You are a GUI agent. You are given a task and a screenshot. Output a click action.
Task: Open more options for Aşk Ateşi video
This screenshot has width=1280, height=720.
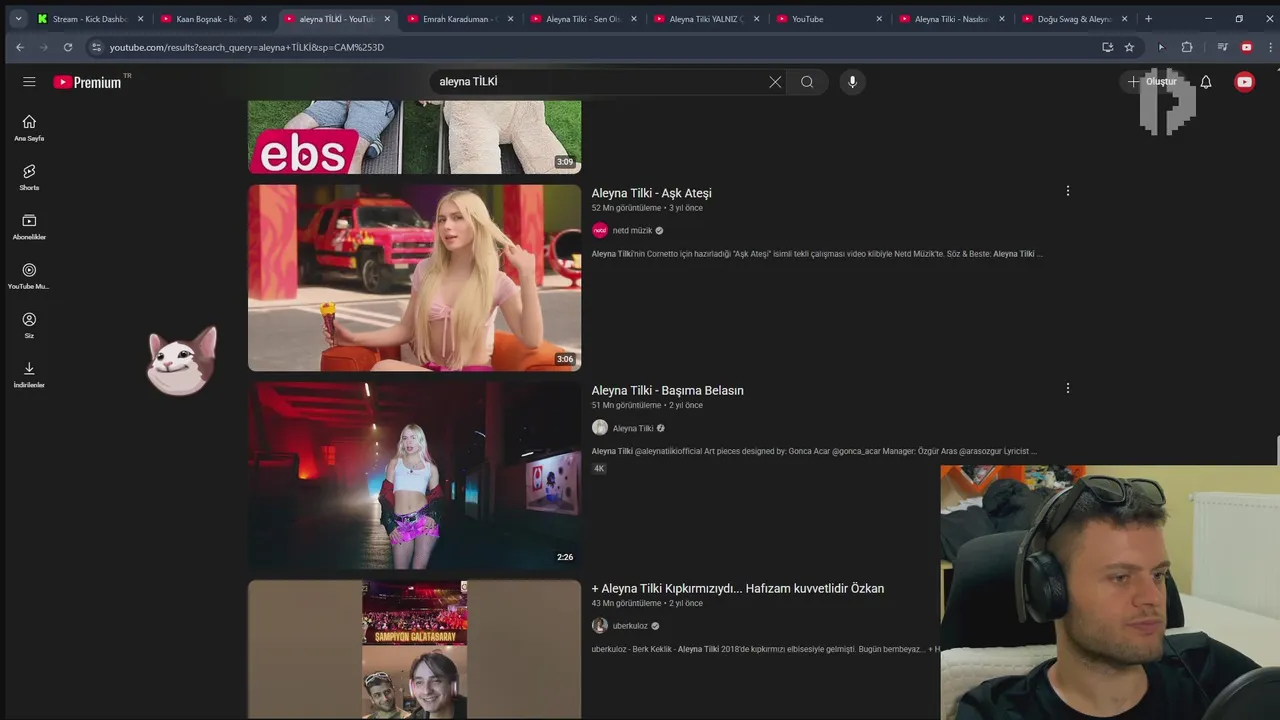coord(1067,191)
